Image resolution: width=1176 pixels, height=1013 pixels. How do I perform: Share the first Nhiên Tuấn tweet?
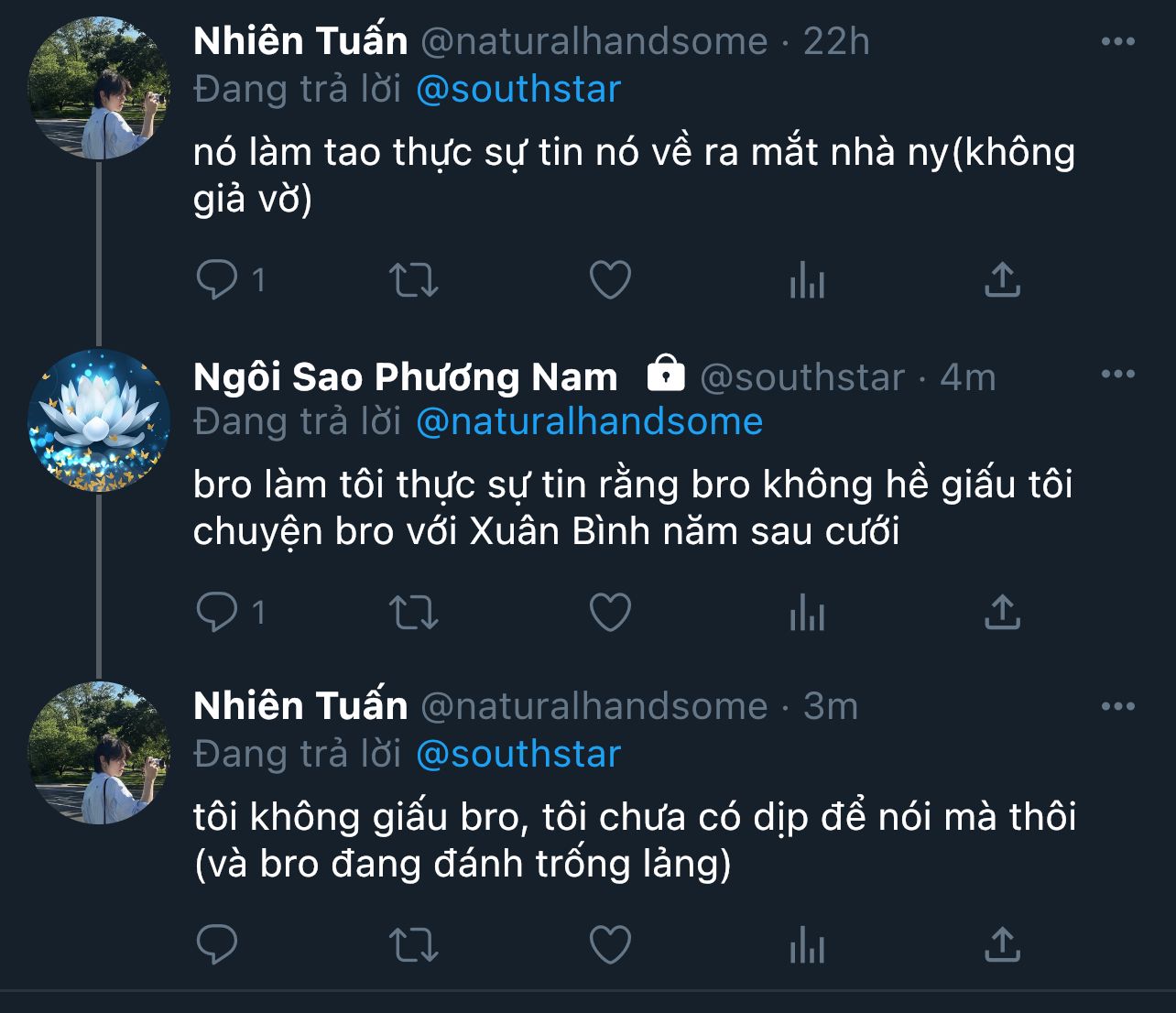[x=1002, y=279]
